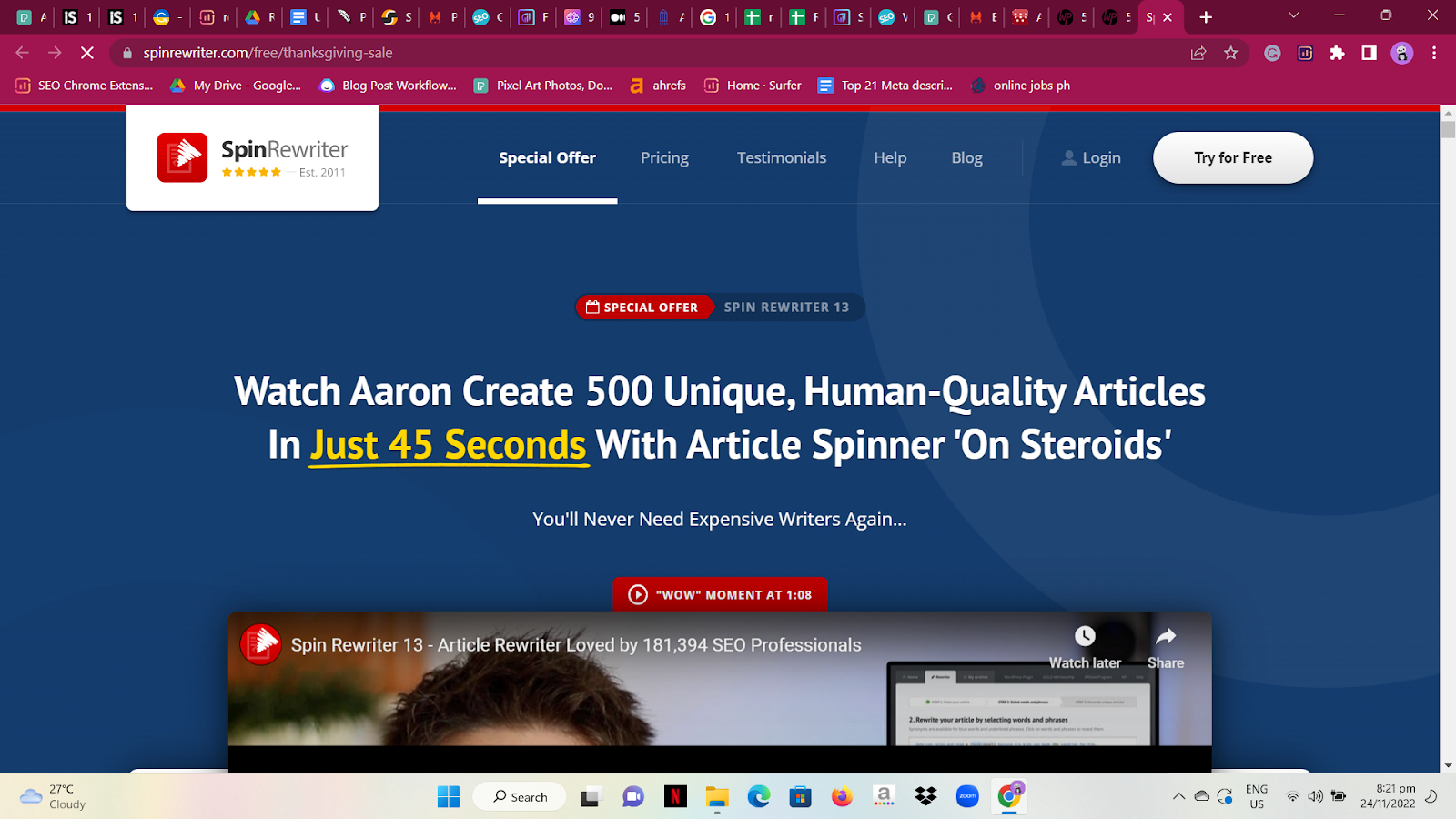Open Firefox from the taskbar

pos(842,797)
